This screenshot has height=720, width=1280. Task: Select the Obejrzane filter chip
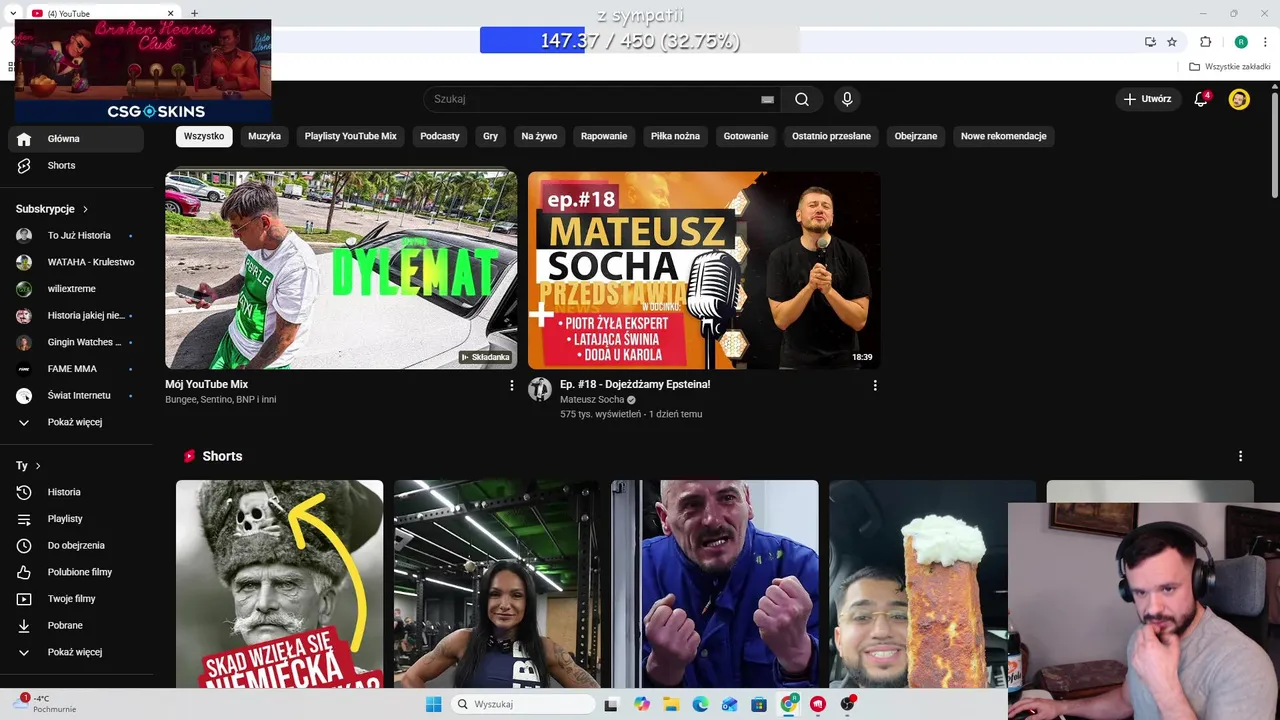click(916, 136)
